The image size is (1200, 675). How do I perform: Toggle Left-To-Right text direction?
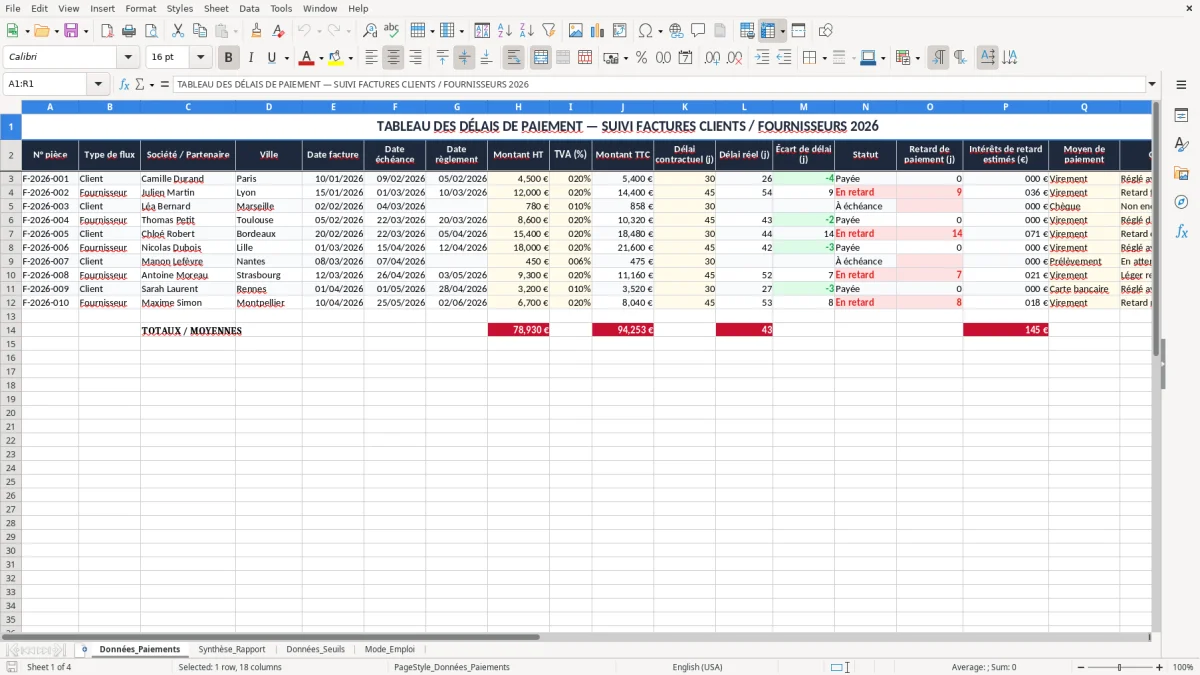pyautogui.click(x=938, y=58)
